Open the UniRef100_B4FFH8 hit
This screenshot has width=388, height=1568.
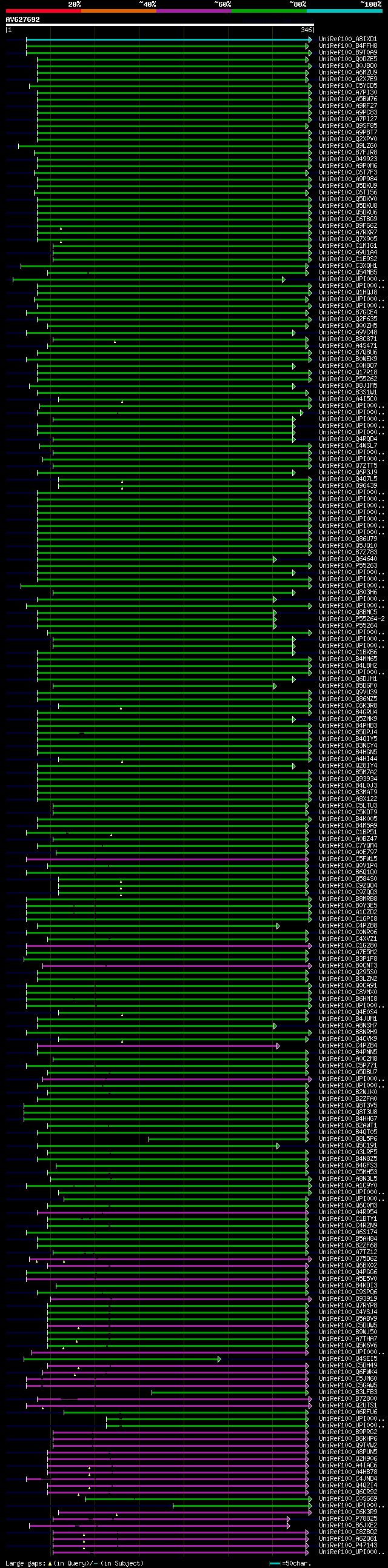[348, 46]
